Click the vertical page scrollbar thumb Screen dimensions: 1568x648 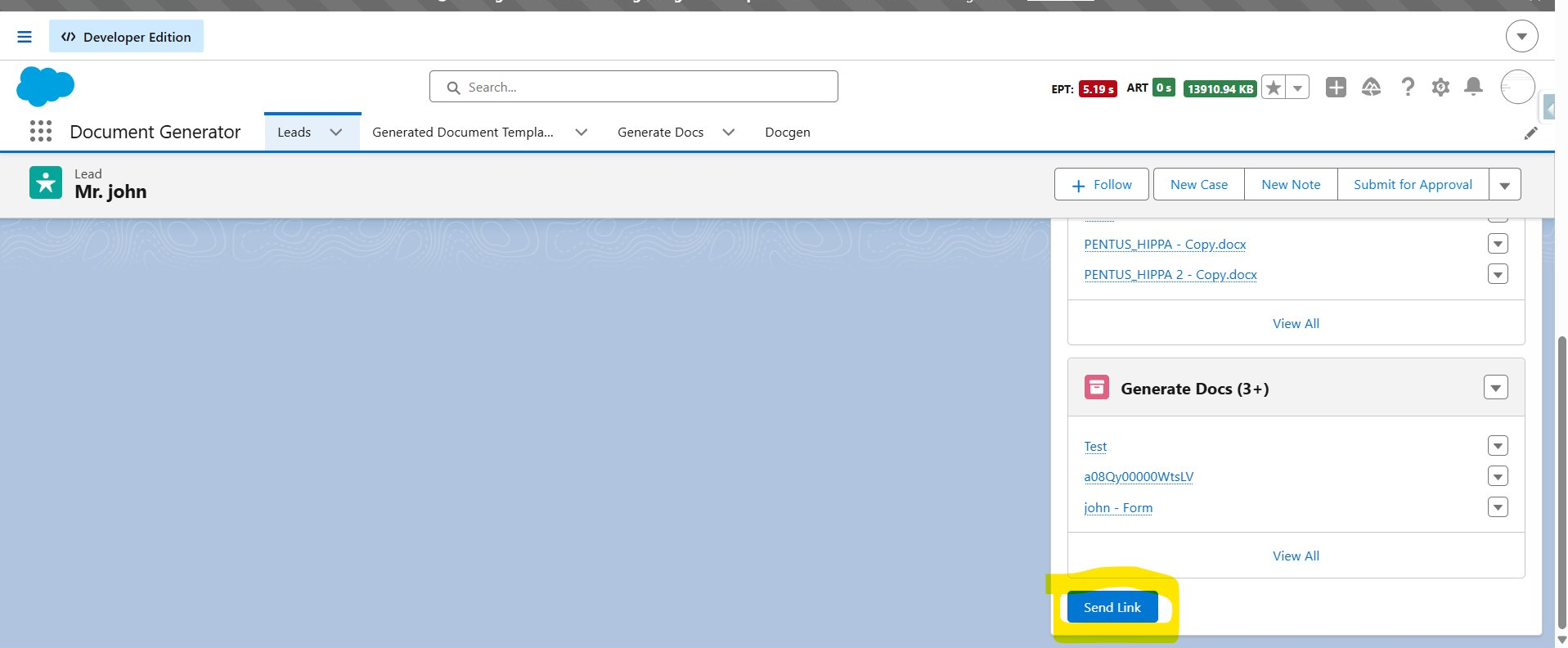click(1561, 481)
